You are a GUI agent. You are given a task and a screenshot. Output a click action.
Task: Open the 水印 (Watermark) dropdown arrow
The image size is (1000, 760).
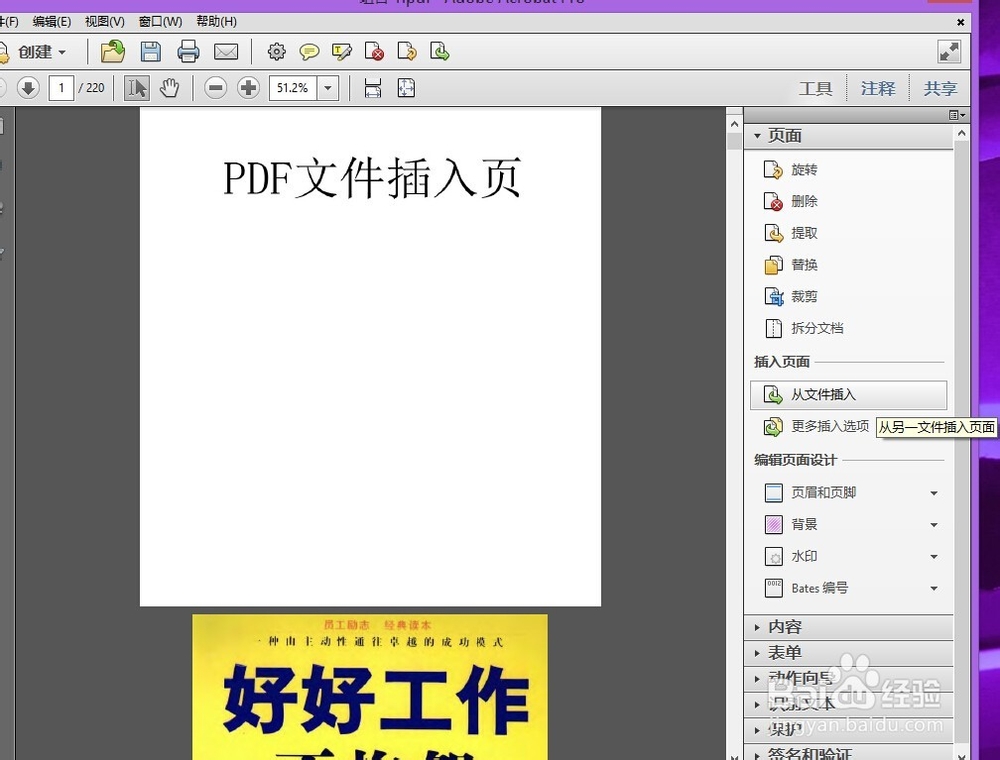point(933,556)
